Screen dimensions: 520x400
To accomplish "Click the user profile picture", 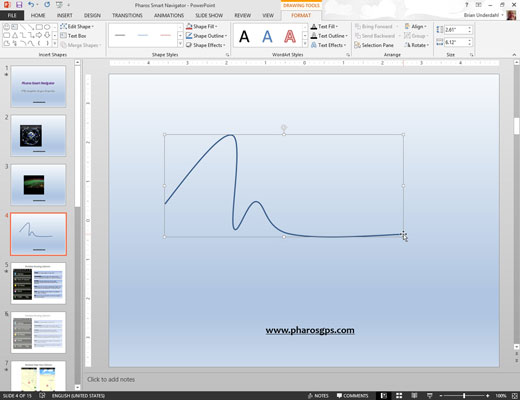I will [511, 15].
